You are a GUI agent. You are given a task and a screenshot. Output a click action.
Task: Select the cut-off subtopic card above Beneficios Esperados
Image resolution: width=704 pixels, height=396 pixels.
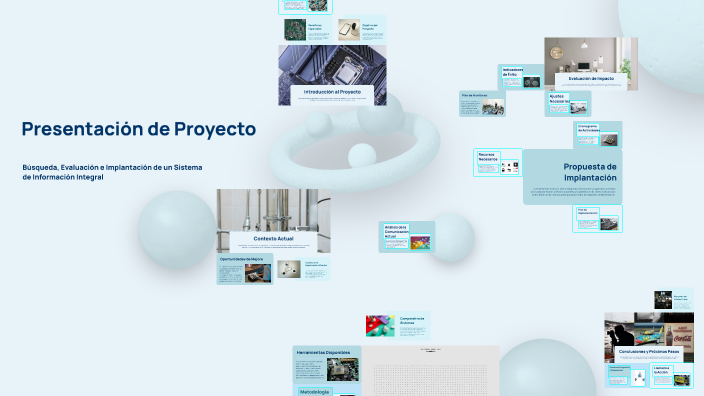pyautogui.click(x=305, y=7)
